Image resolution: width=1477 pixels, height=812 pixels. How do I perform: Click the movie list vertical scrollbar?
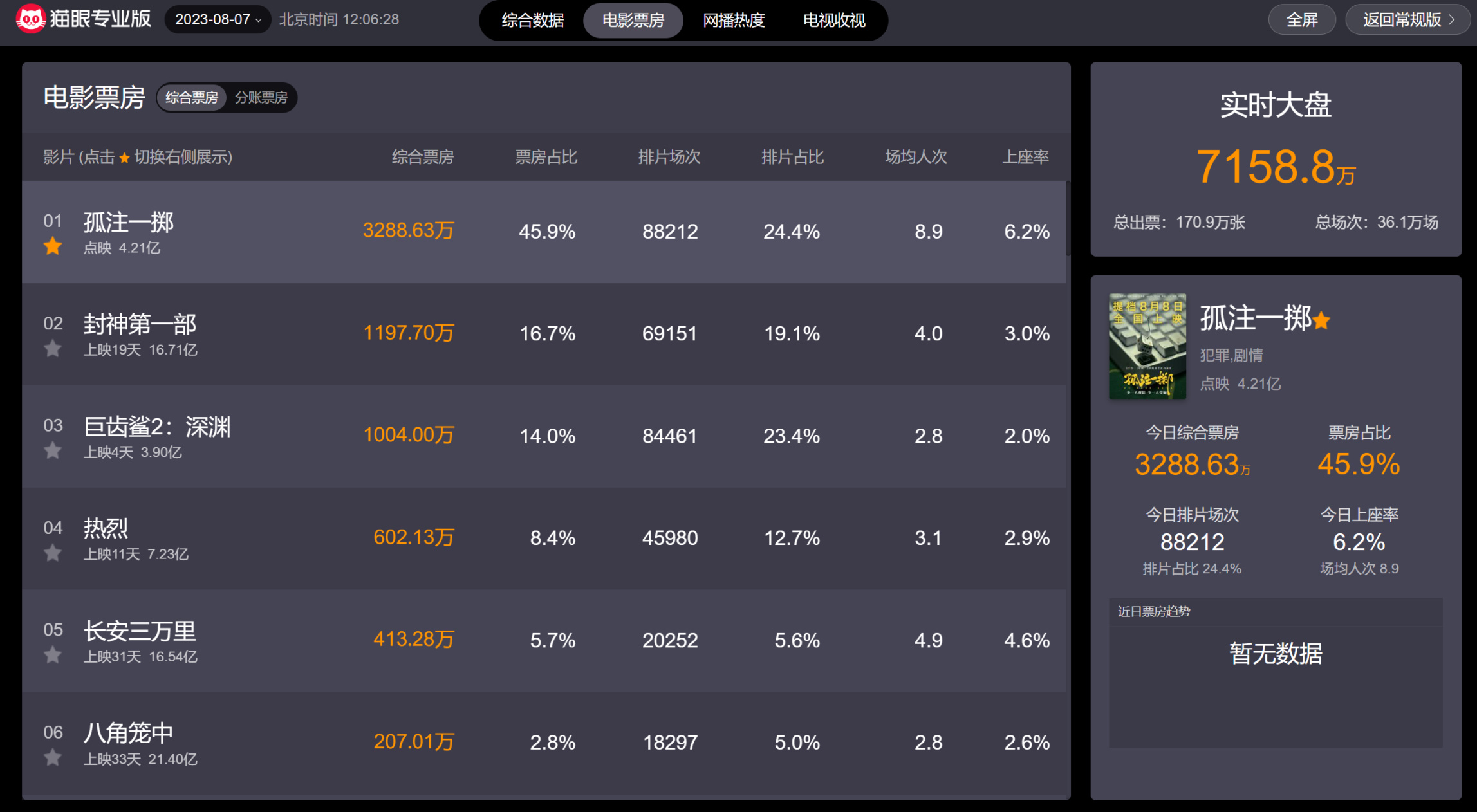(x=1068, y=219)
